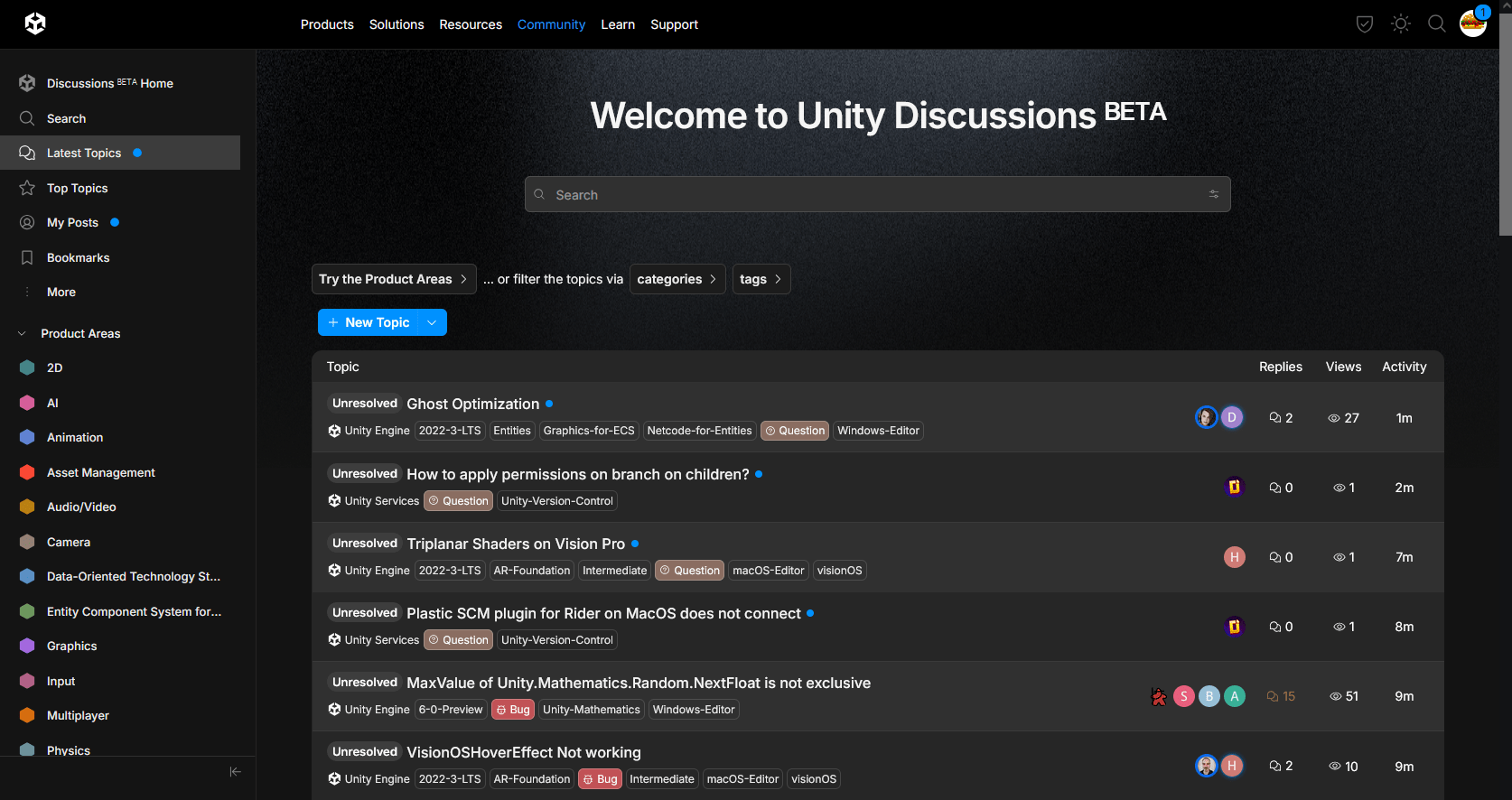This screenshot has height=800, width=1512.
Task: Open Discussions Home in sidebar
Action: click(x=120, y=83)
